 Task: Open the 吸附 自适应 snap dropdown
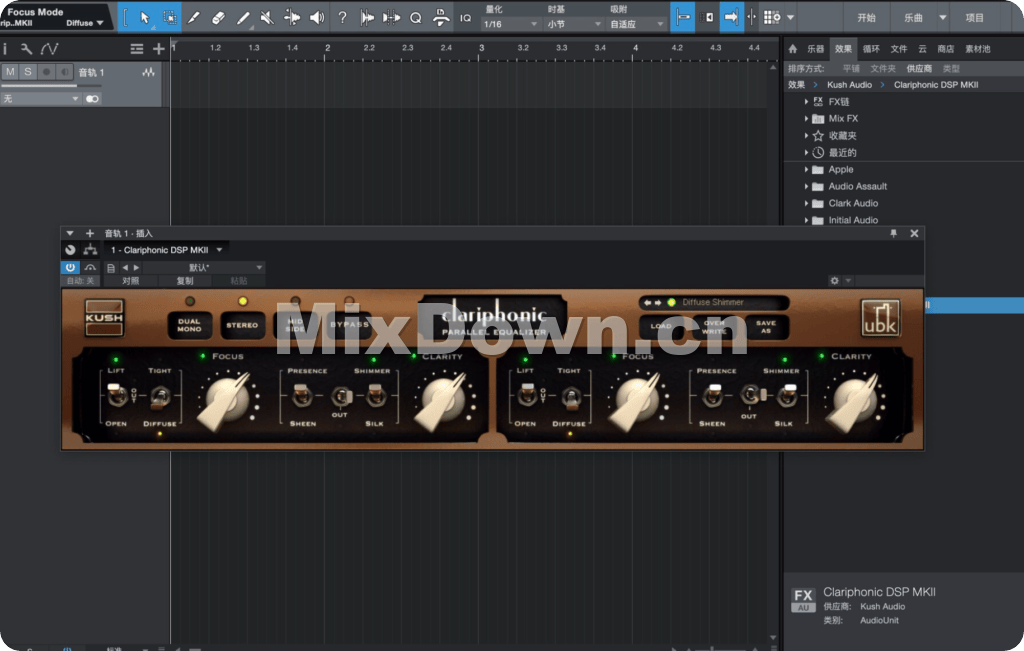coord(637,24)
